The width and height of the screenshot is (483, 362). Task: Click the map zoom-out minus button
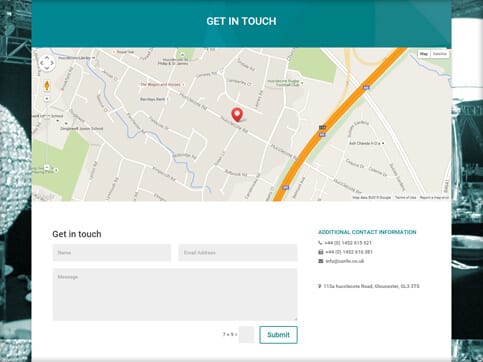pyautogui.click(x=47, y=167)
